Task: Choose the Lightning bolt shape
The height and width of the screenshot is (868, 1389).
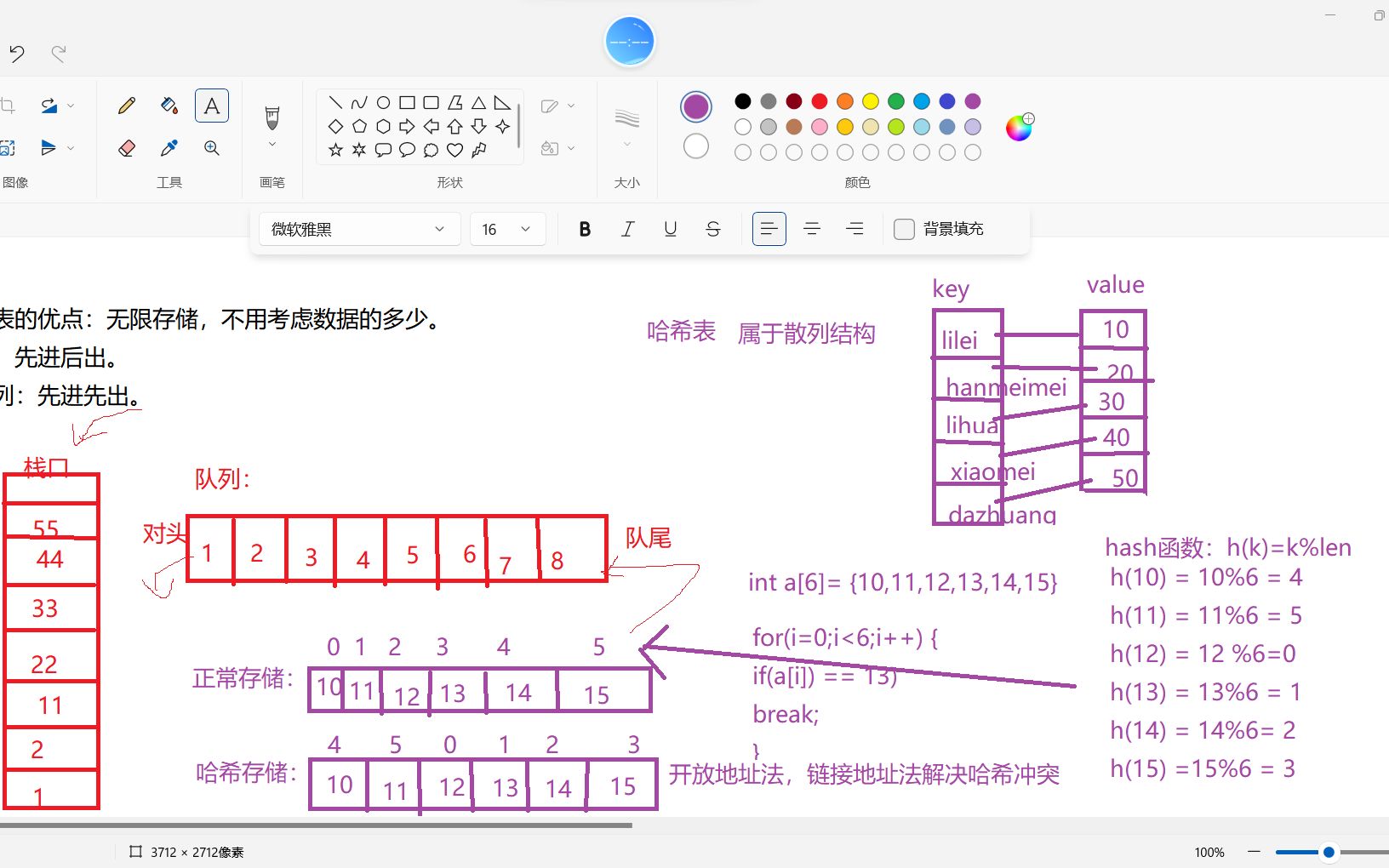Action: 478,151
